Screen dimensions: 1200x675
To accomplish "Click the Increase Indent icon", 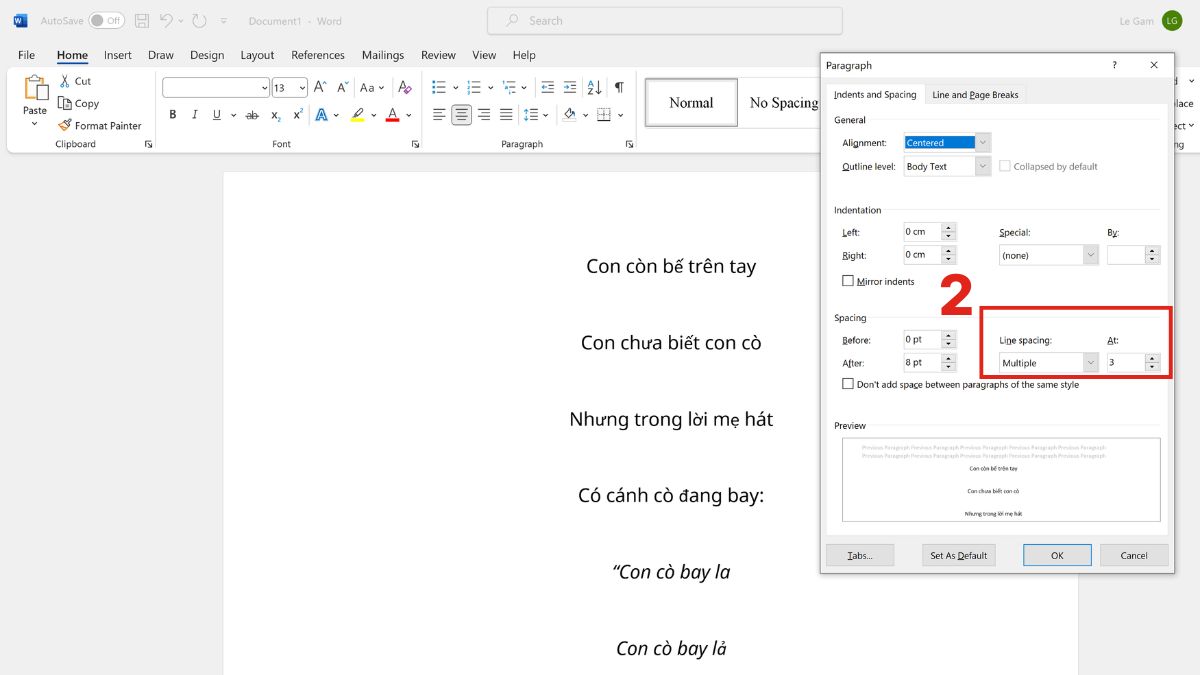I will [570, 88].
